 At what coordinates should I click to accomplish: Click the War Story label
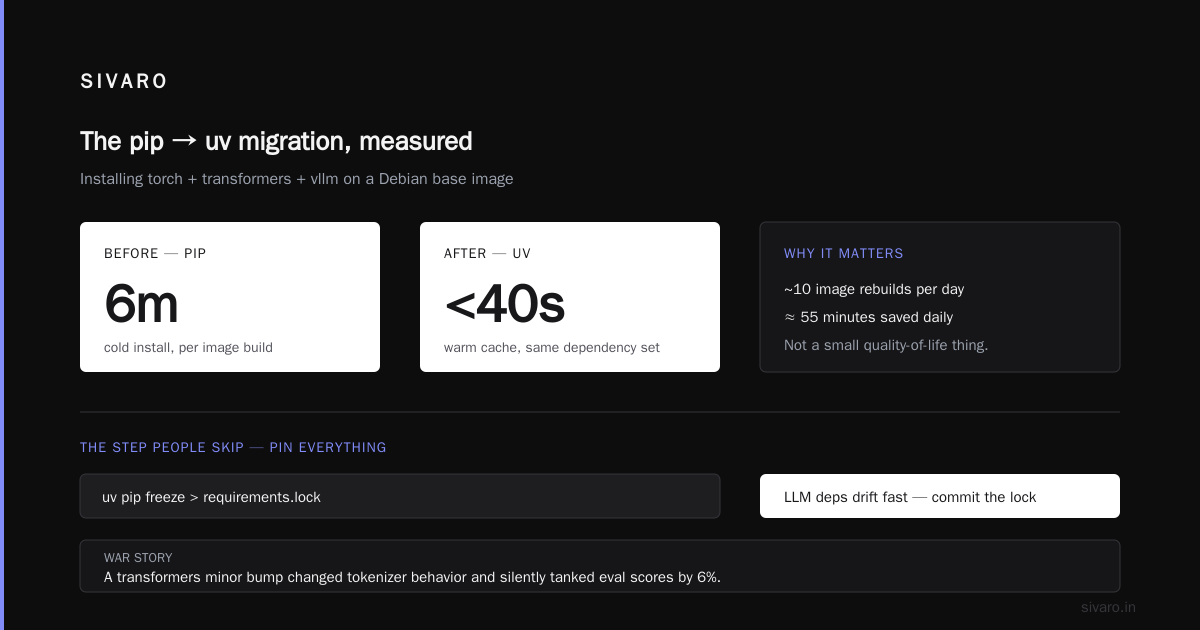(138, 558)
